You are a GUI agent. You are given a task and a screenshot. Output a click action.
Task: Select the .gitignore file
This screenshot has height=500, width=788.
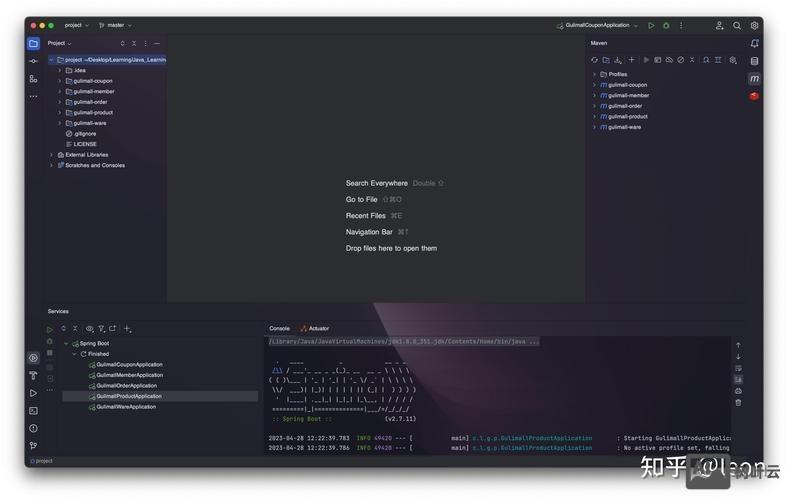coord(81,134)
